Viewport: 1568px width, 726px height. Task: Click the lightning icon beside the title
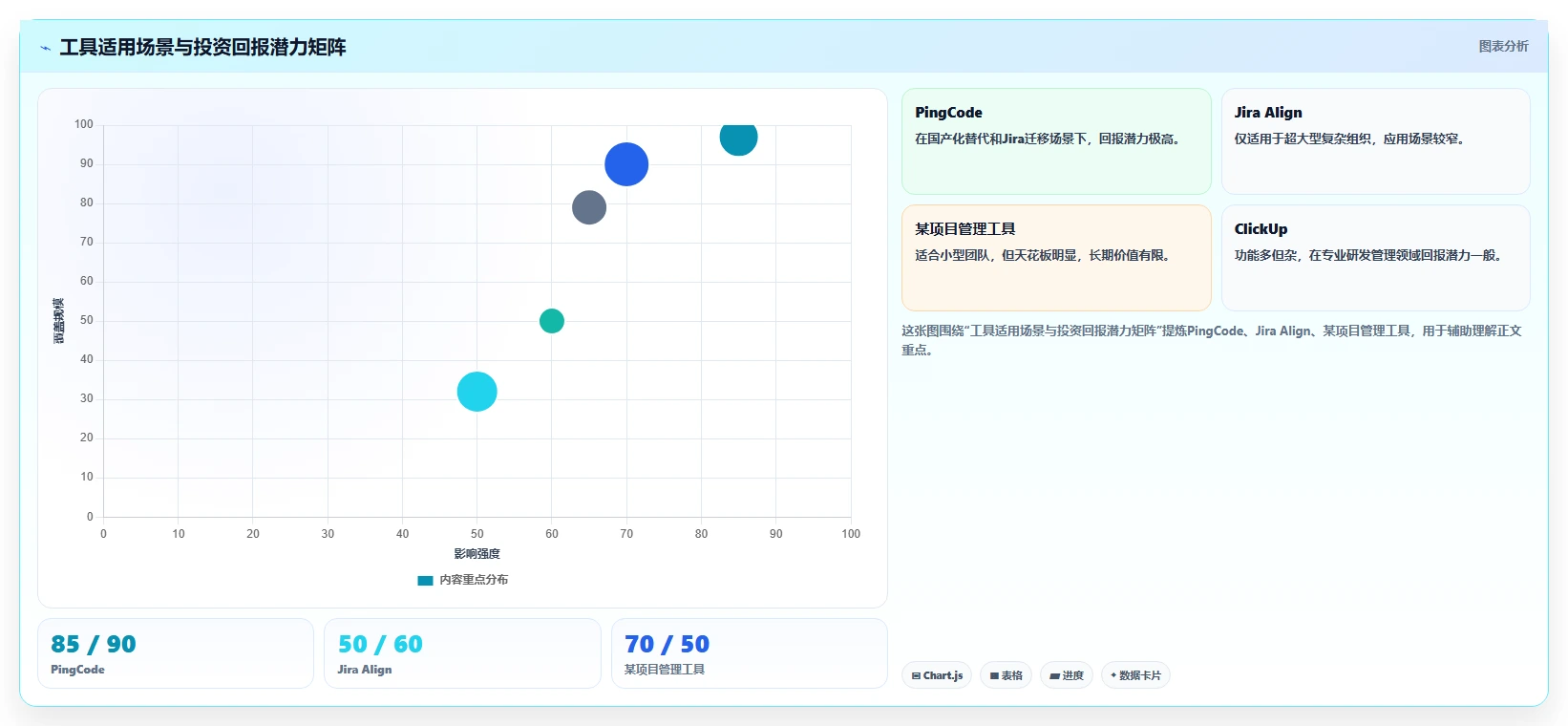click(x=45, y=48)
